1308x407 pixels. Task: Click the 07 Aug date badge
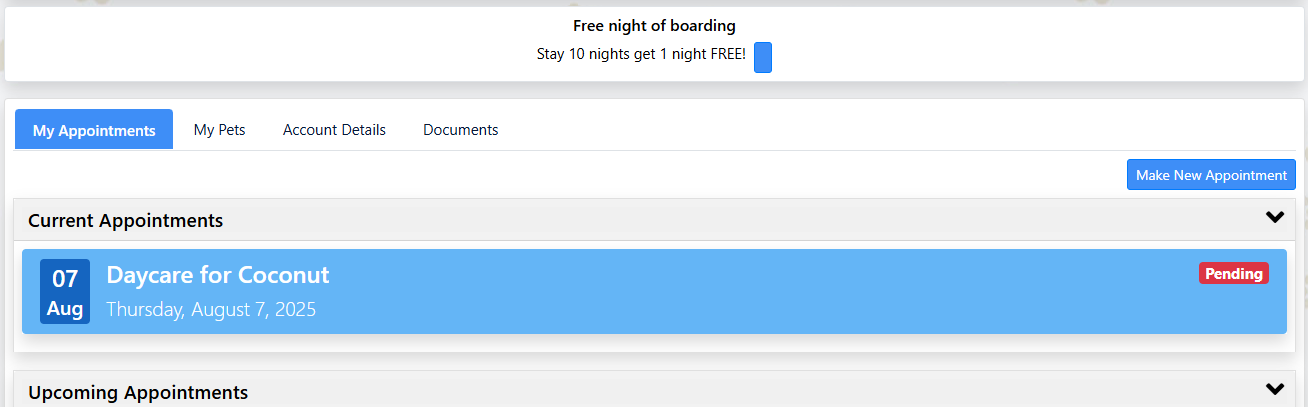click(65, 292)
